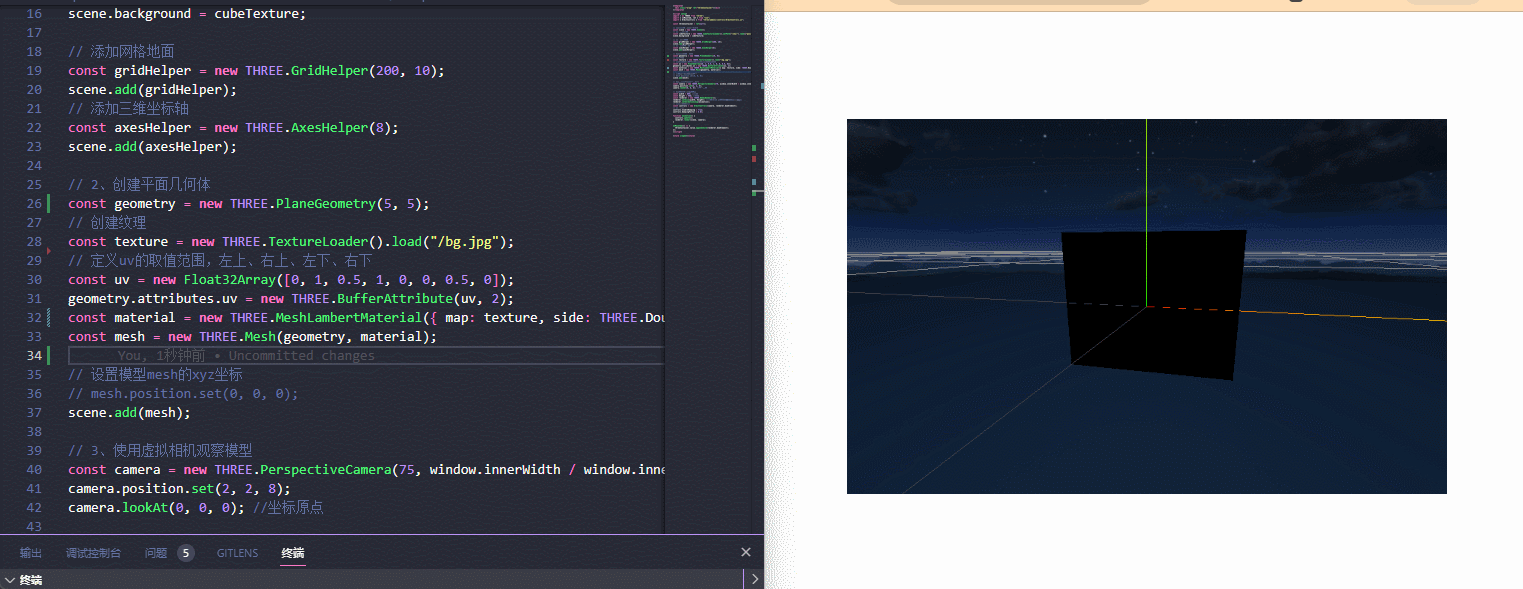
Task: Click line number 34 in the gutter
Action: click(34, 355)
